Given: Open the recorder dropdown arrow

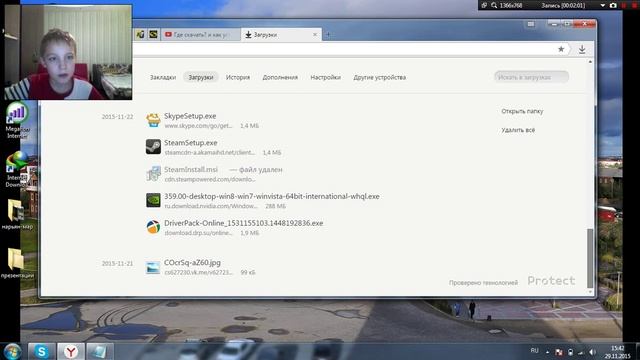Looking at the screenshot, I should pos(602,5).
